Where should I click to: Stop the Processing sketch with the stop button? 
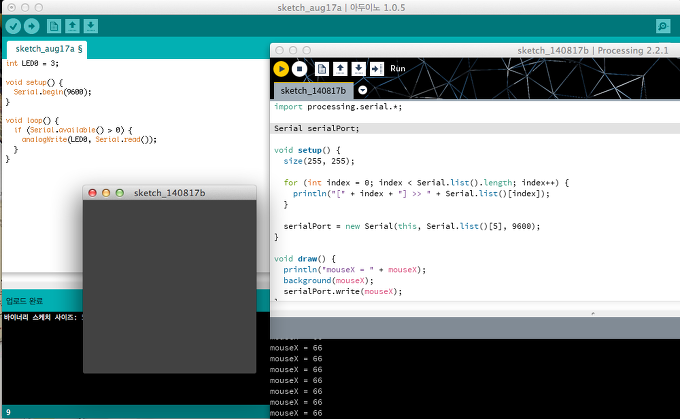pos(299,69)
